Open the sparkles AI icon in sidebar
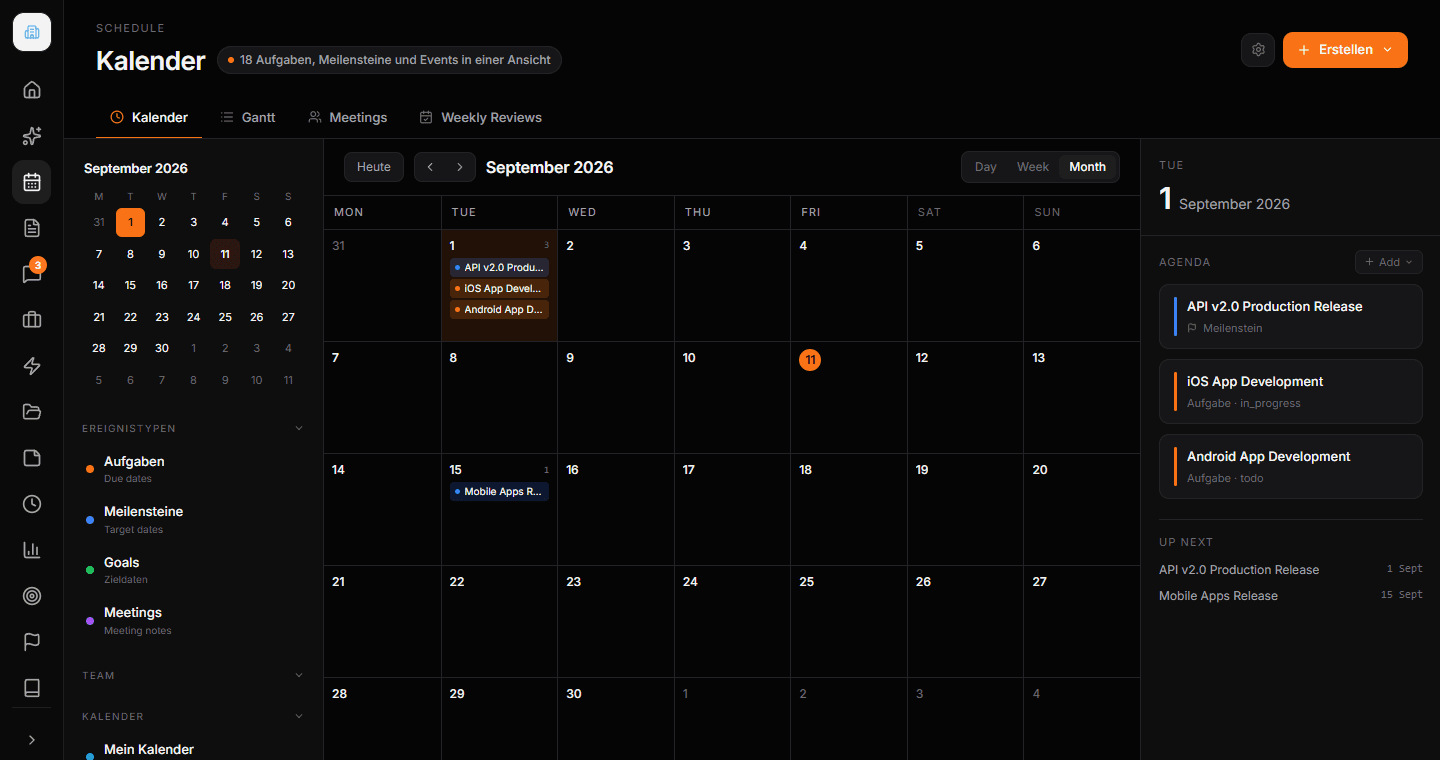 pos(32,136)
